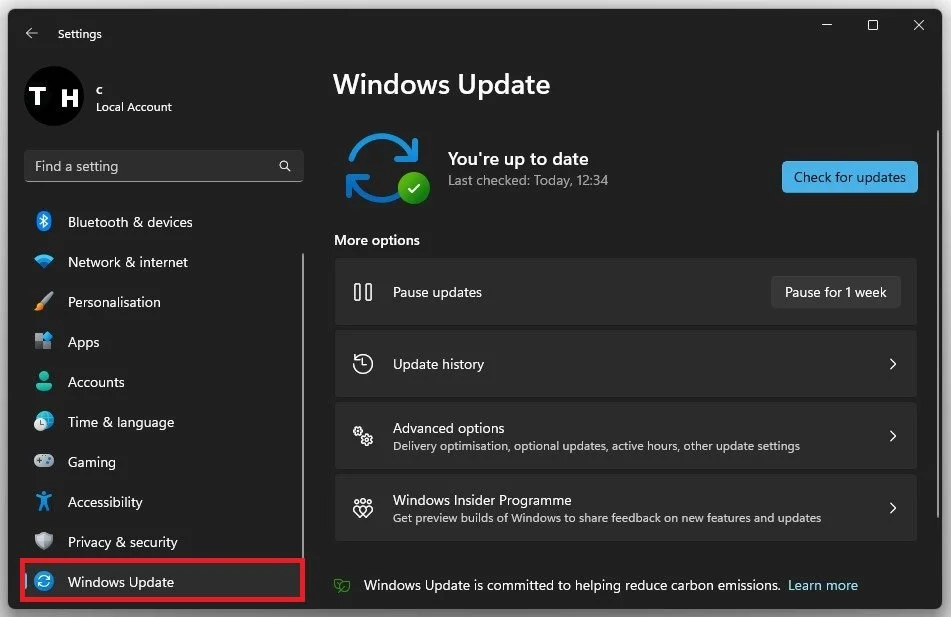
Task: Open Accessibility settings
Action: pos(163,502)
